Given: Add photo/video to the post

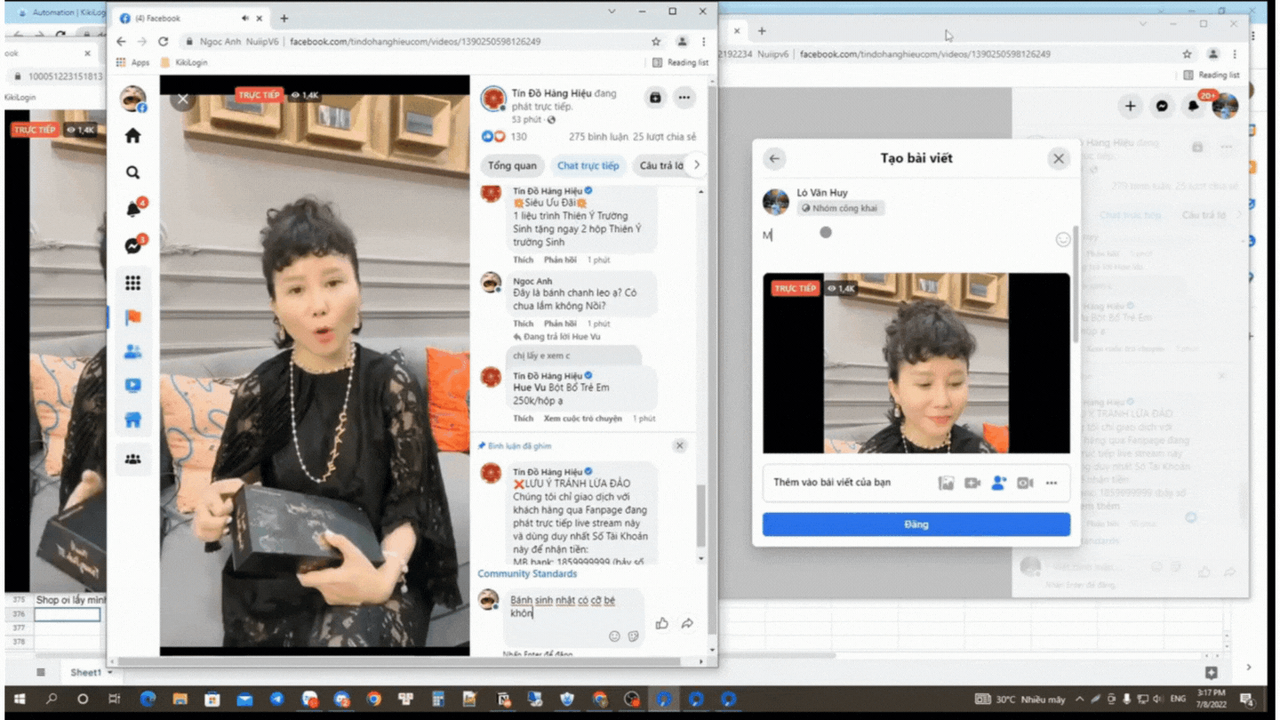Looking at the screenshot, I should click(x=946, y=483).
